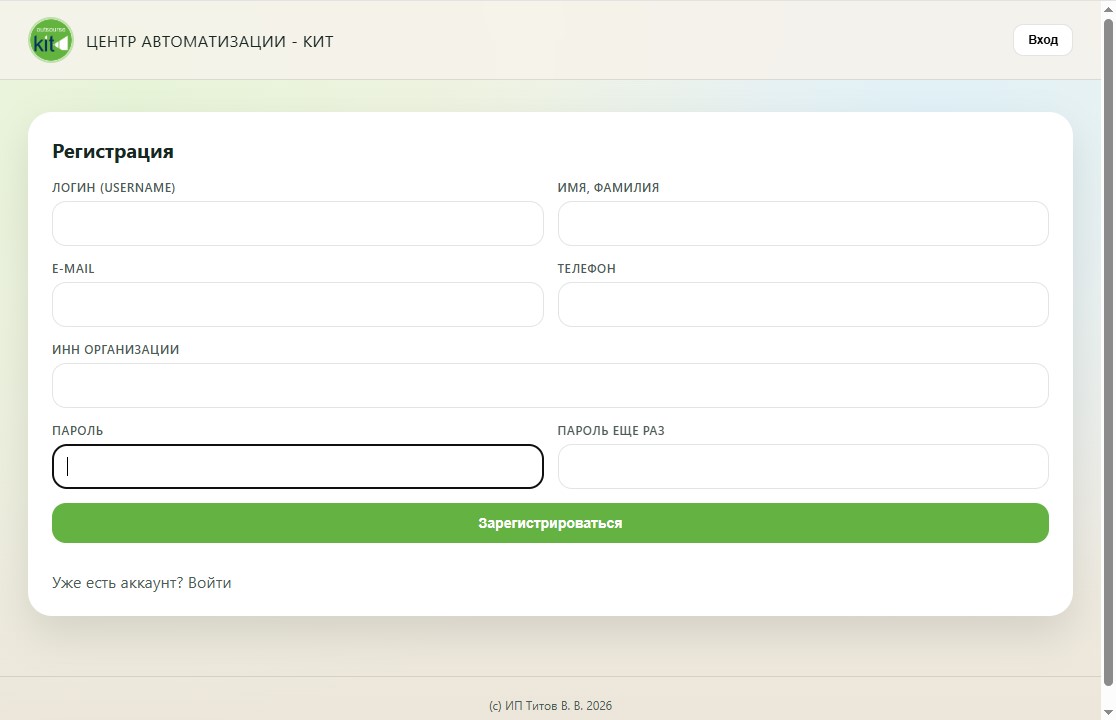Image resolution: width=1116 pixels, height=720 pixels.
Task: Click the scrollbar up arrow
Action: pyautogui.click(x=1108, y=8)
